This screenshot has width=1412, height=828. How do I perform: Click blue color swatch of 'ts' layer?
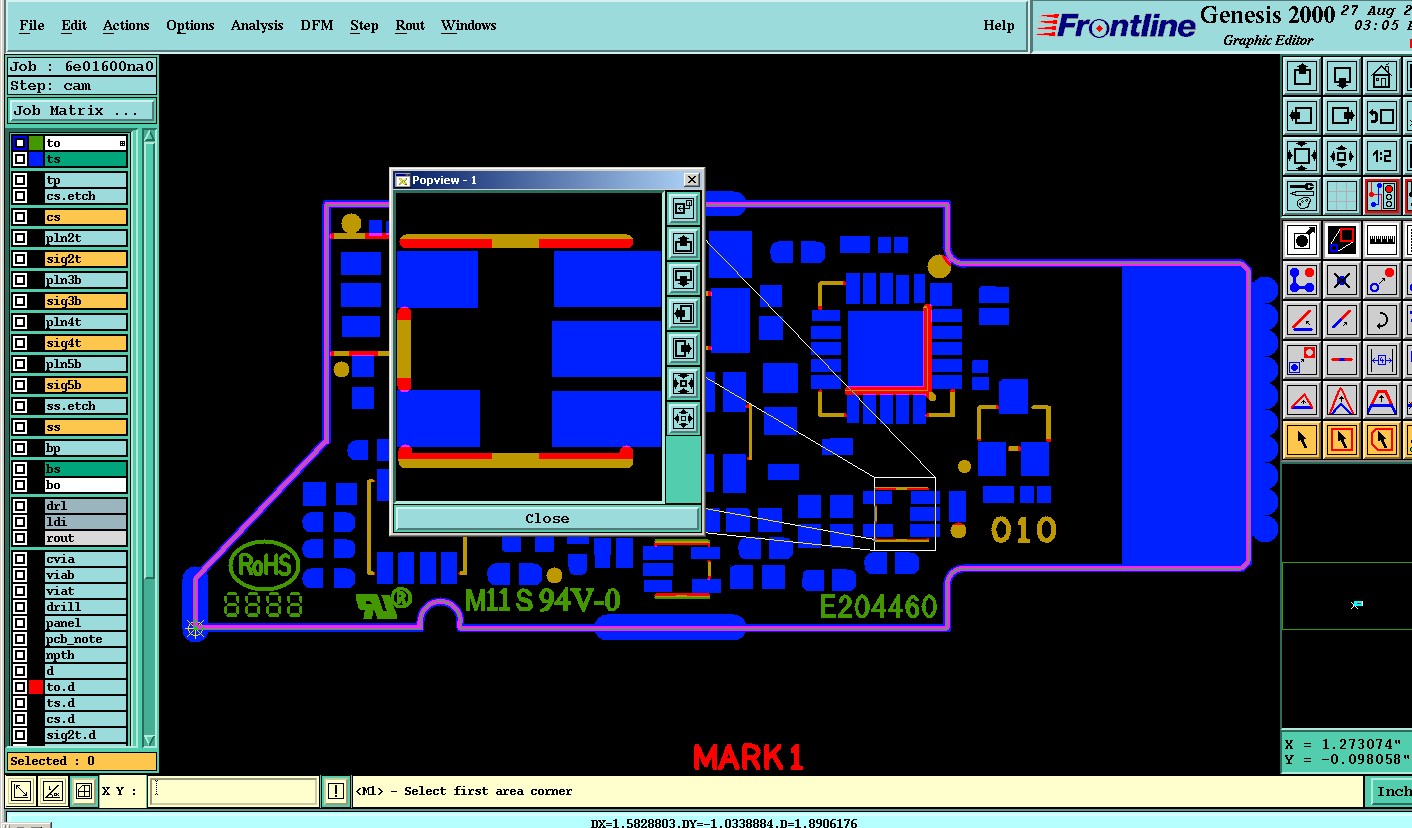[36, 159]
